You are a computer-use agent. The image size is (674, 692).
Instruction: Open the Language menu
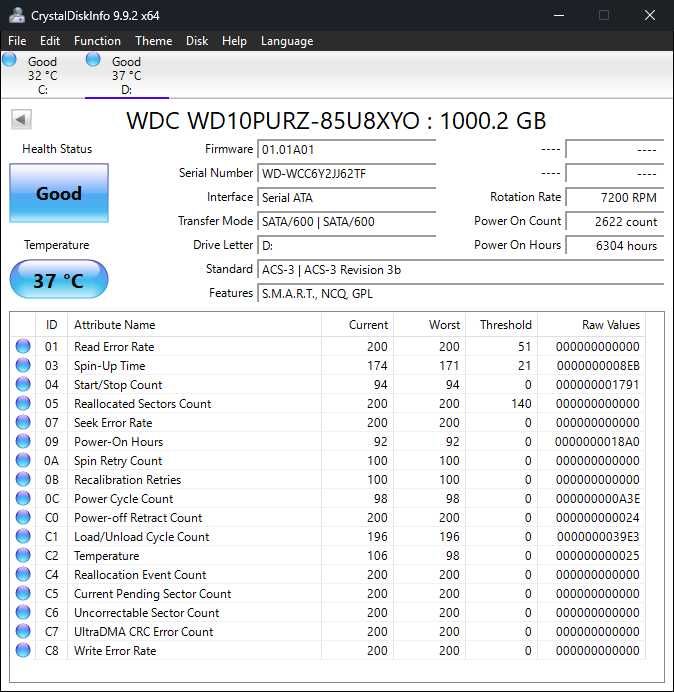[x=287, y=41]
